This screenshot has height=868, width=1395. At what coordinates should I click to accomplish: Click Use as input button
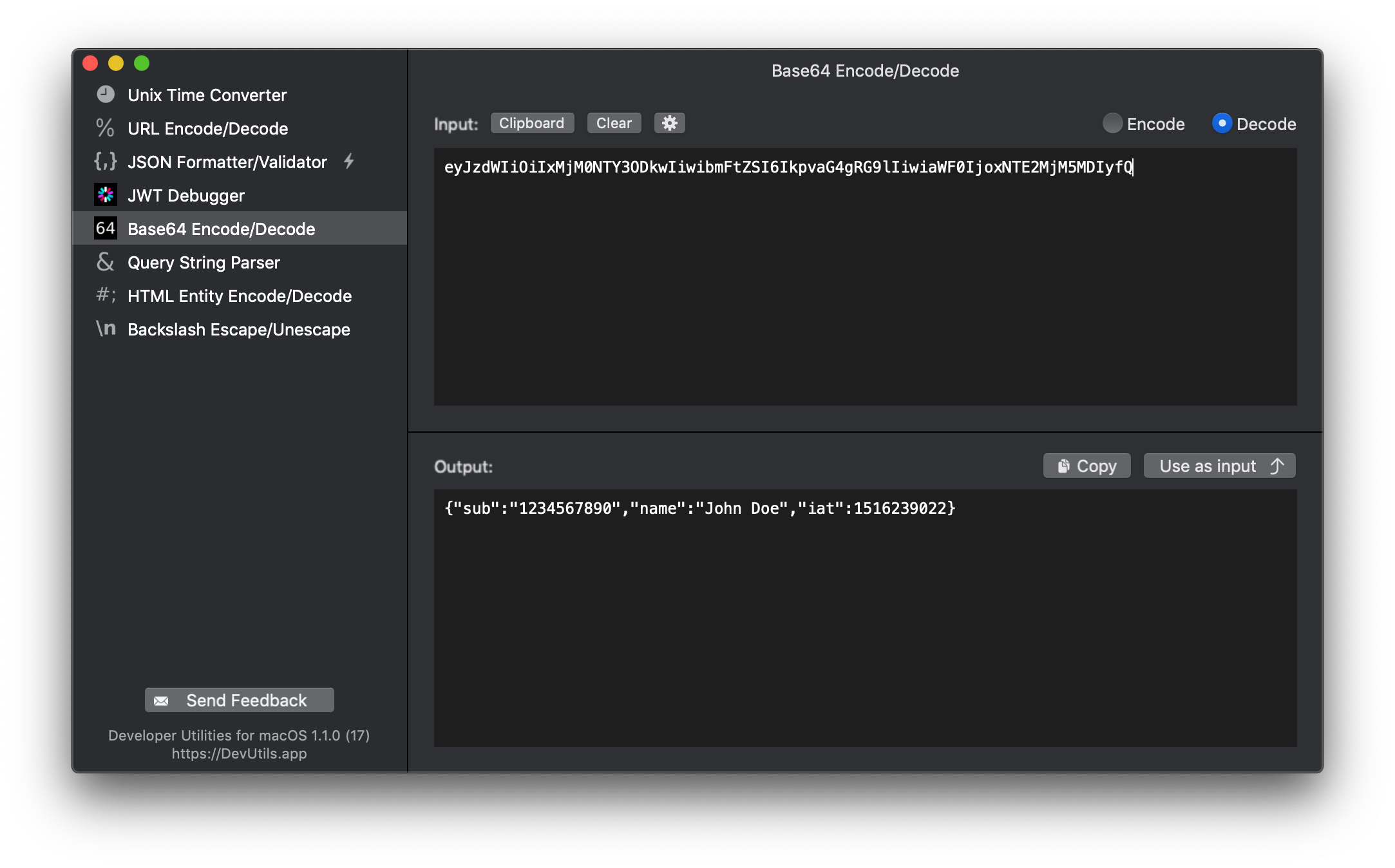tap(1220, 466)
